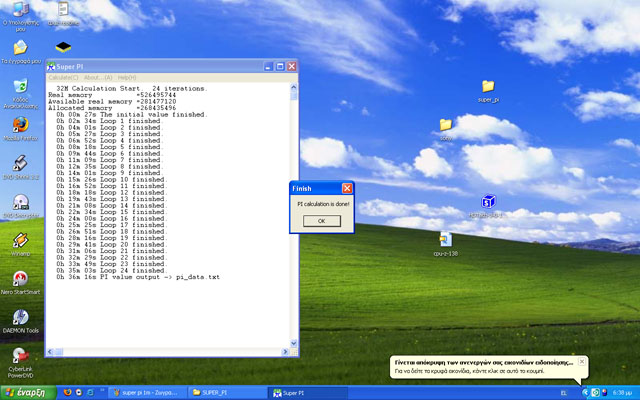Dismiss the hidden icons notification balloon
The image size is (640, 400).
(x=582, y=362)
